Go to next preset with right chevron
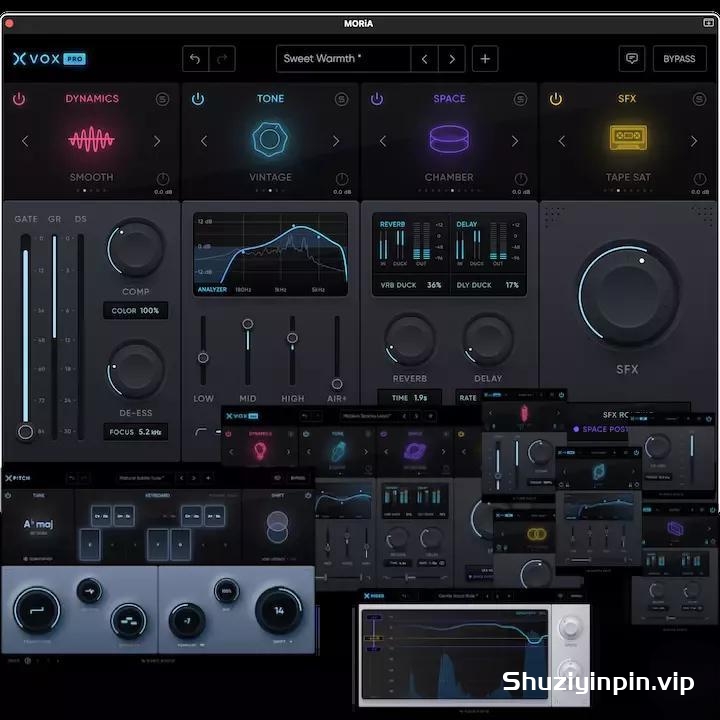Screen dimensions: 720x720 click(452, 59)
